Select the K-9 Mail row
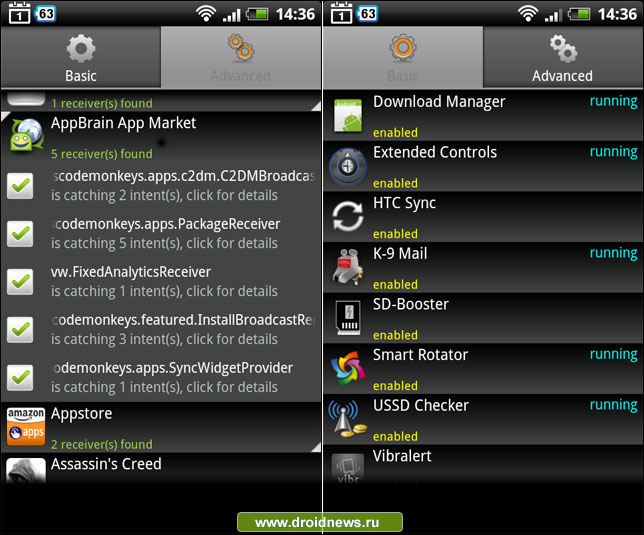This screenshot has height=535, width=644. click(x=483, y=267)
